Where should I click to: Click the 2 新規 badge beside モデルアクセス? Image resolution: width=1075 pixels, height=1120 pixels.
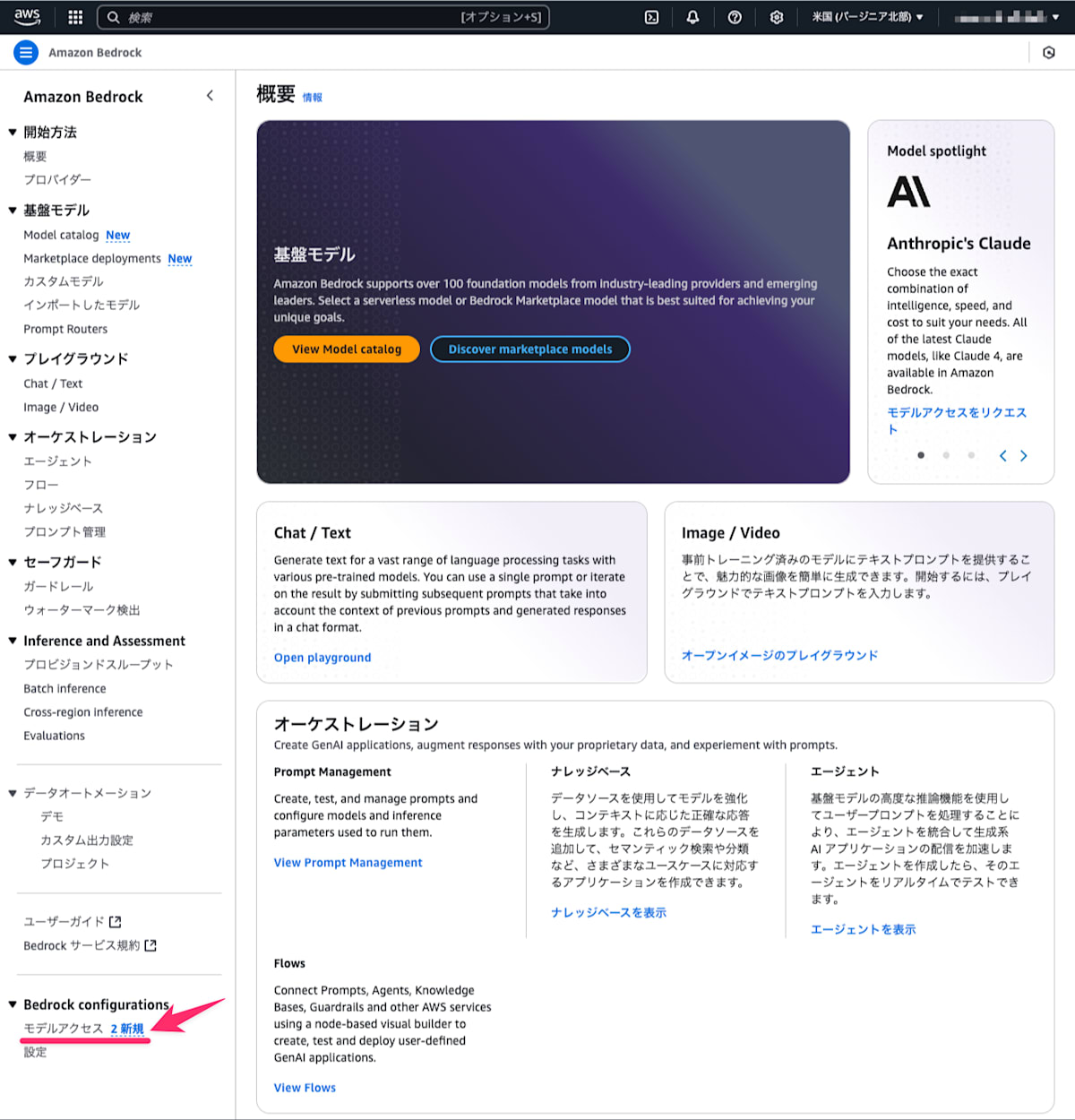click(127, 1029)
